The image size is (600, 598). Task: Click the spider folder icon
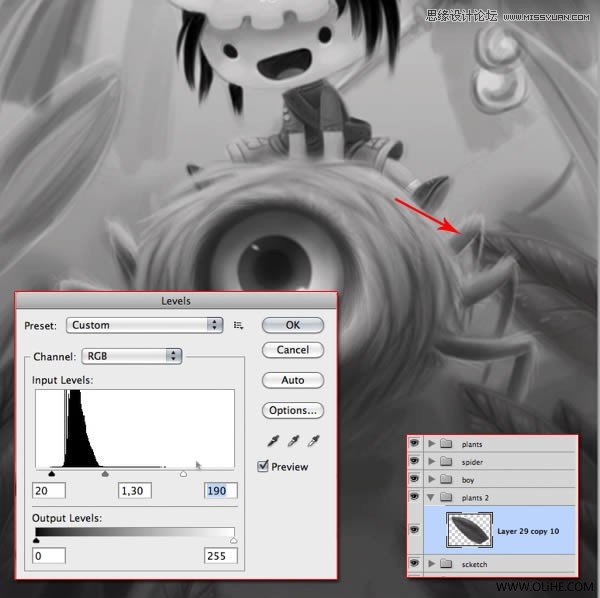446,461
